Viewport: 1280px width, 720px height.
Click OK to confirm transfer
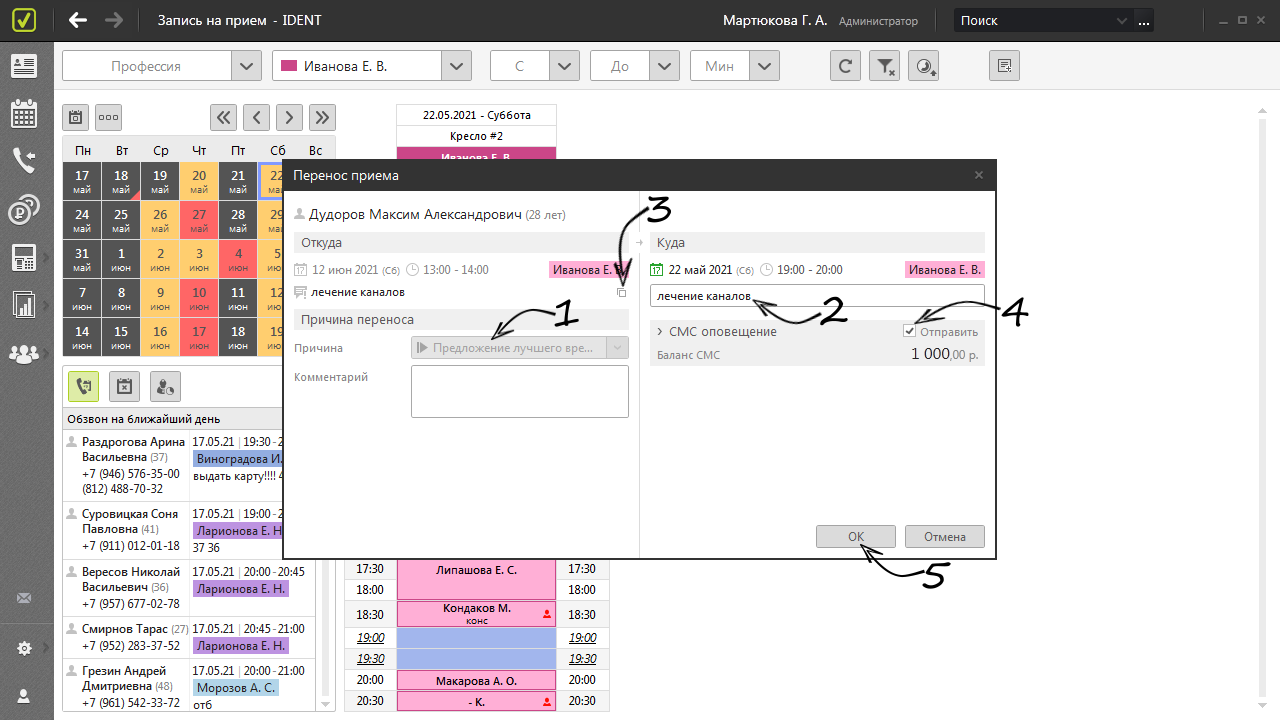pyautogui.click(x=856, y=537)
